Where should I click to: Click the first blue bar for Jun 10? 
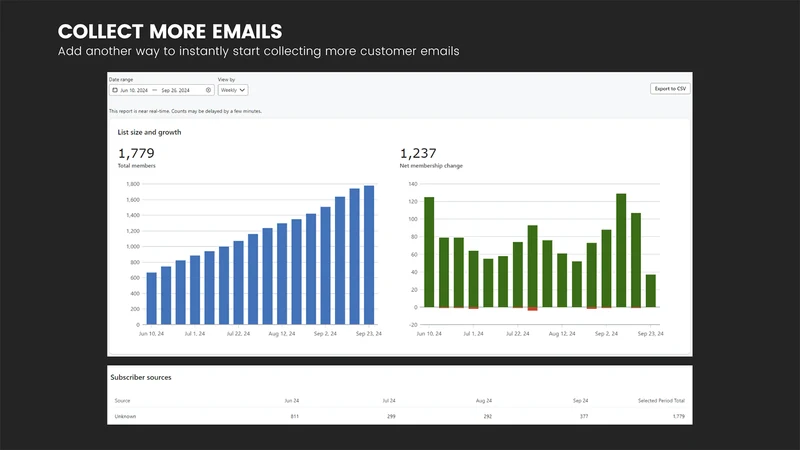(x=152, y=298)
